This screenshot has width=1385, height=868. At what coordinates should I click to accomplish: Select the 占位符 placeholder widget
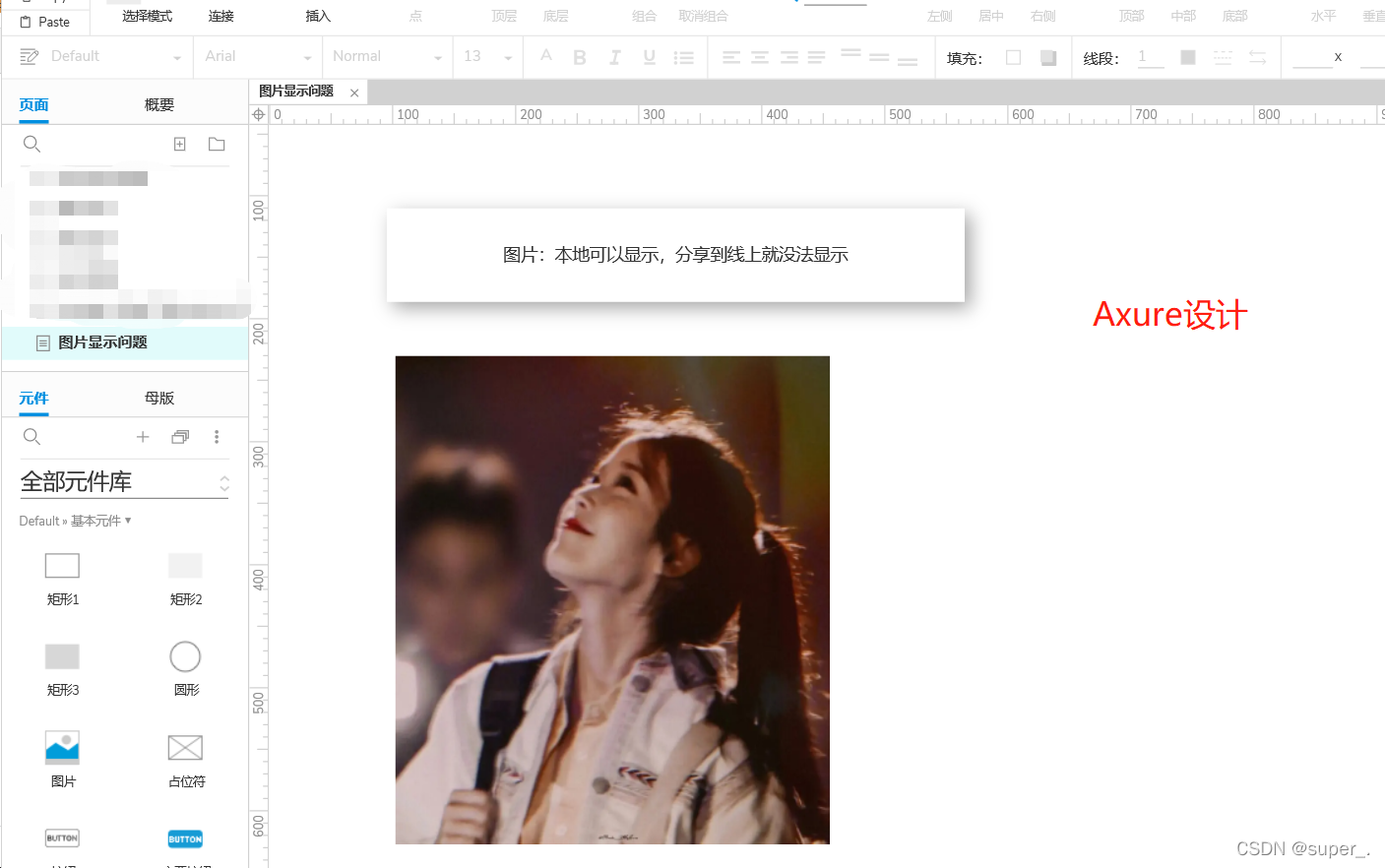[x=185, y=760]
